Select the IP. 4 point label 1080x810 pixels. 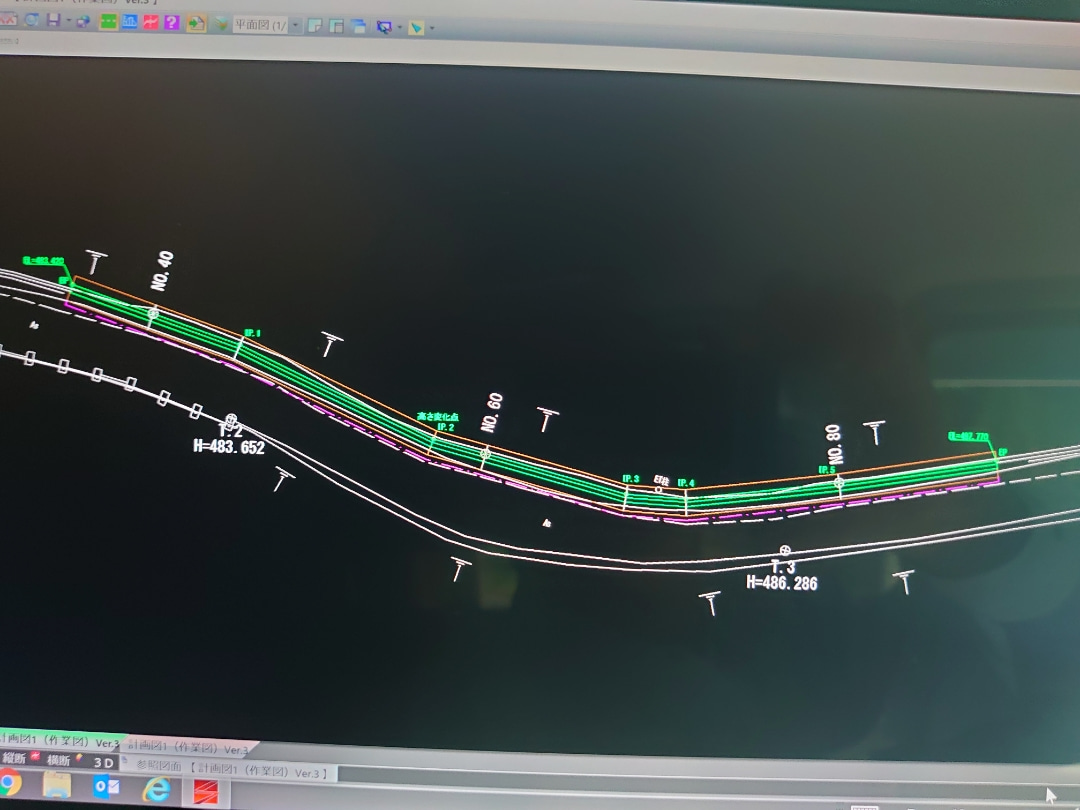pyautogui.click(x=686, y=483)
